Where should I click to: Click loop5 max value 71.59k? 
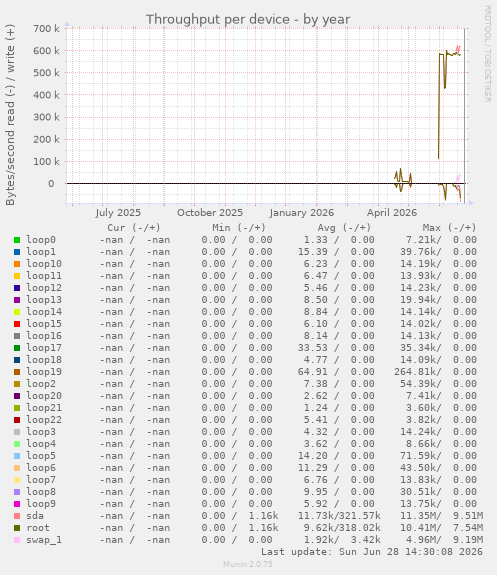click(421, 456)
